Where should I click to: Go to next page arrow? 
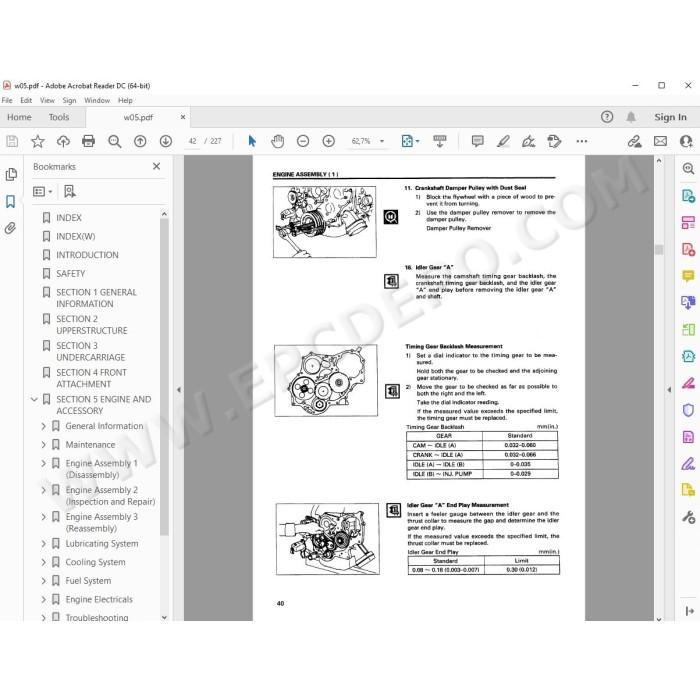click(166, 142)
